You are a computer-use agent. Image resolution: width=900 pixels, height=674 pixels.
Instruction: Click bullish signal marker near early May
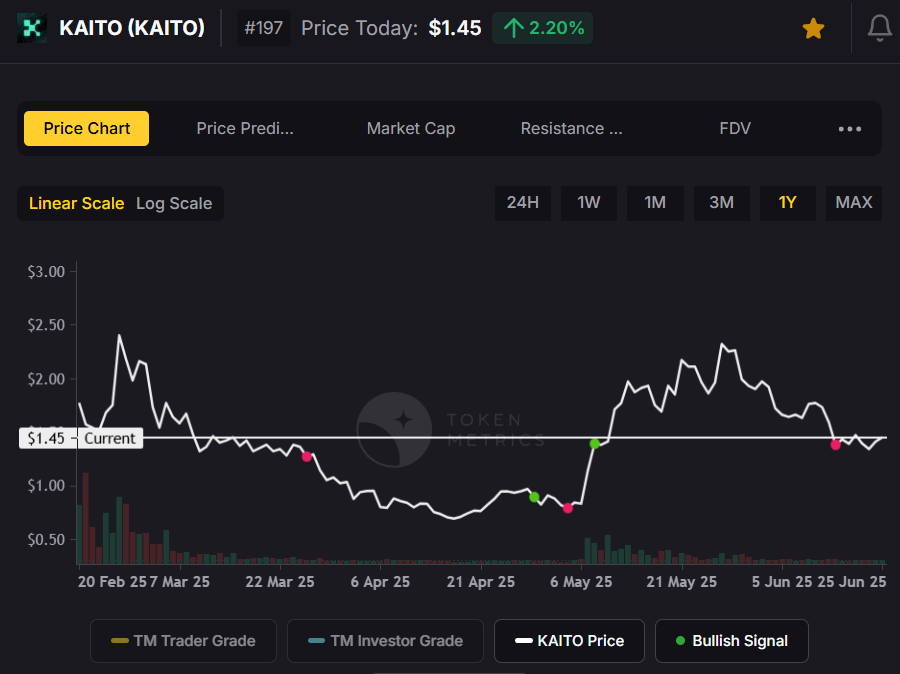(534, 497)
